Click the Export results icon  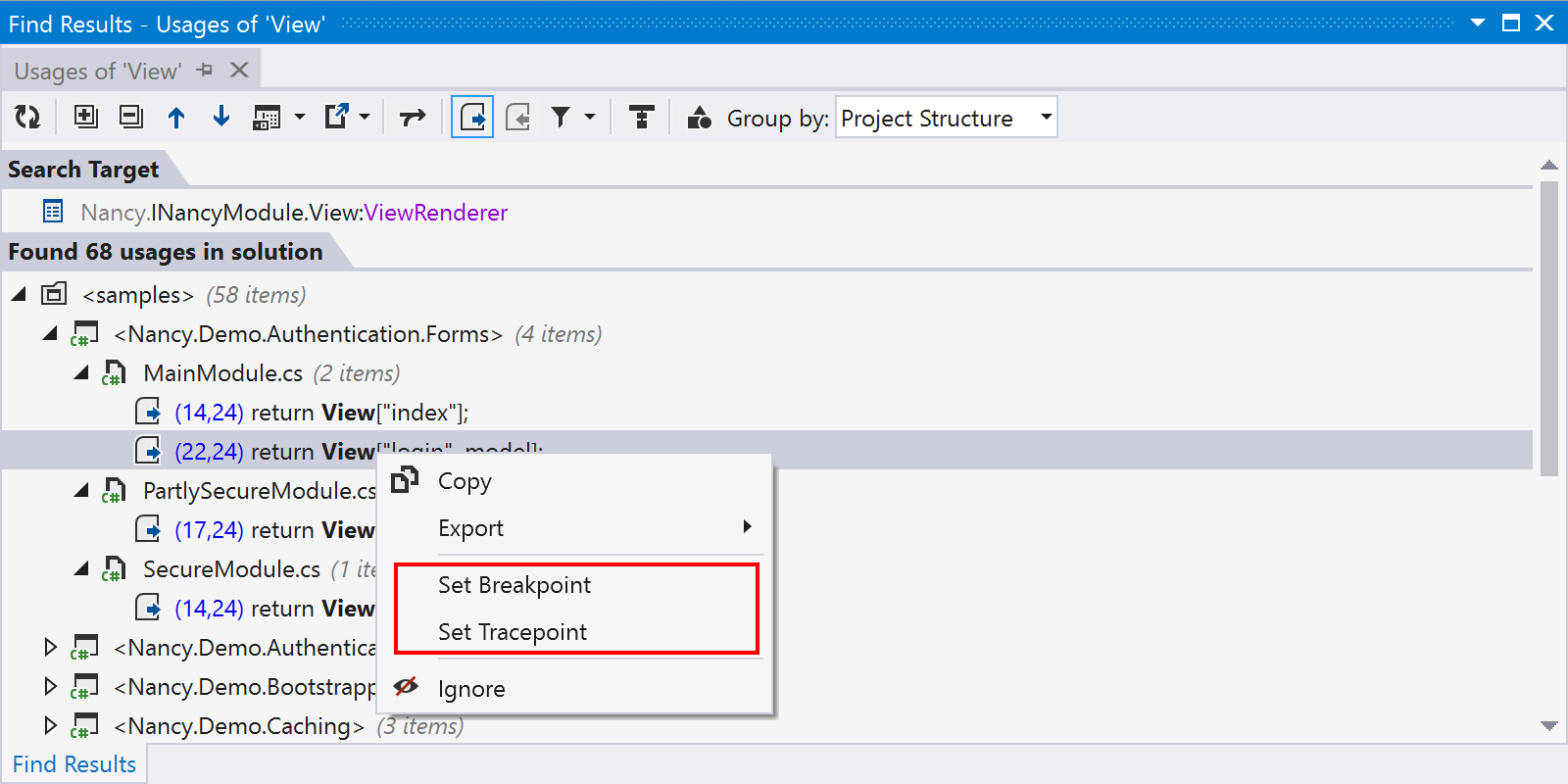coord(337,118)
